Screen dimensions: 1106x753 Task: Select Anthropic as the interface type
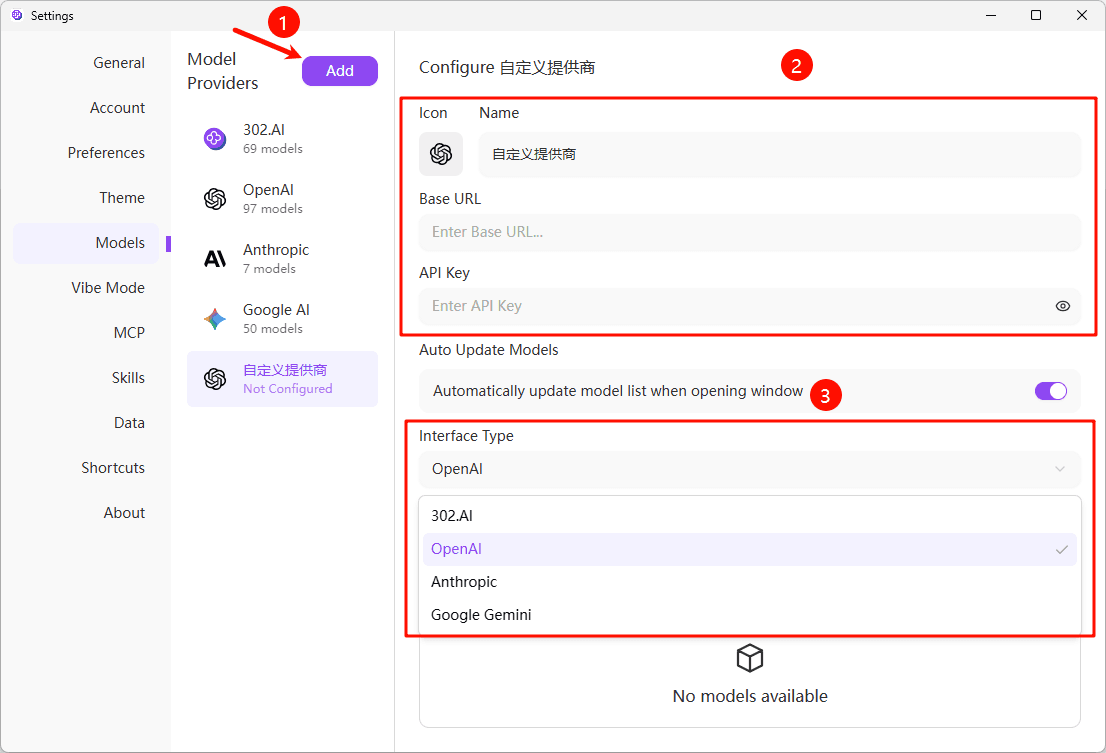pos(464,581)
